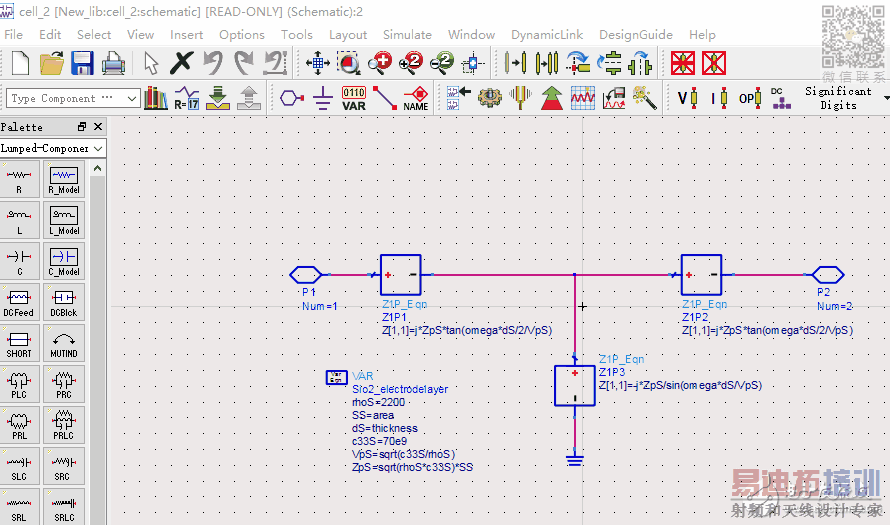
Task: Pick the SRC palette component
Action: tap(64, 467)
